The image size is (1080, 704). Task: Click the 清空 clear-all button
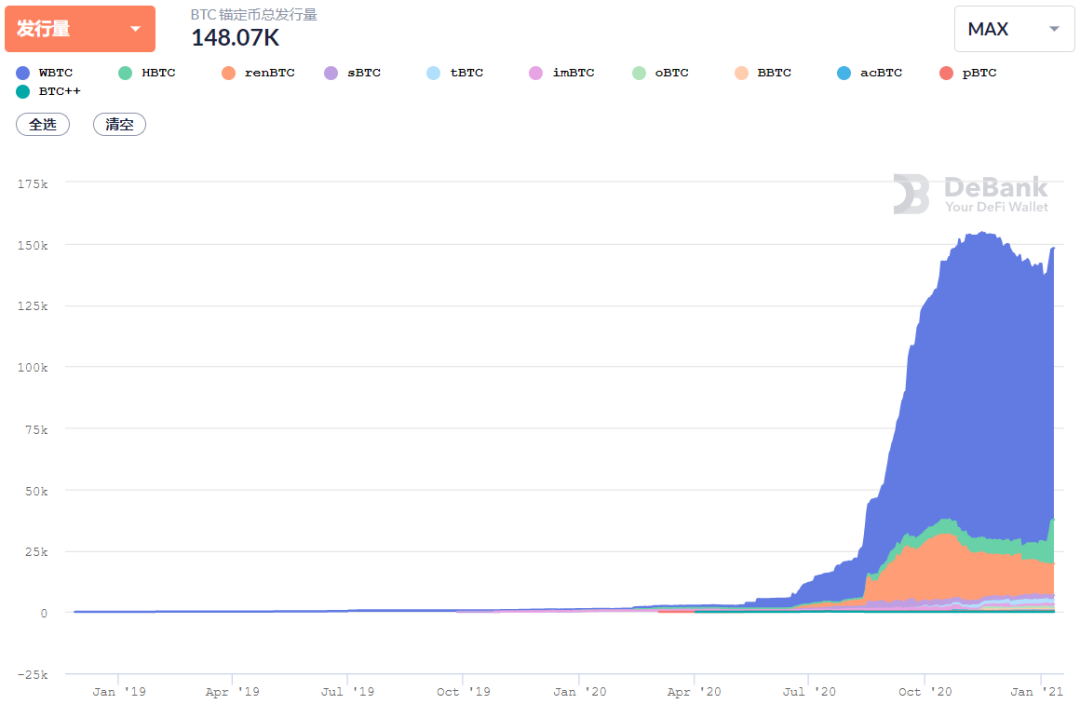(x=119, y=125)
